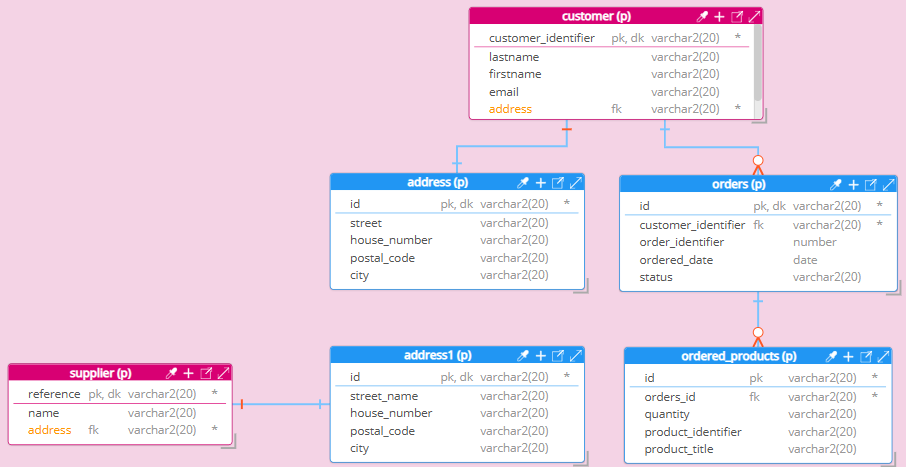The width and height of the screenshot is (906, 467).
Task: Add a new column to orders table
Action: click(853, 185)
